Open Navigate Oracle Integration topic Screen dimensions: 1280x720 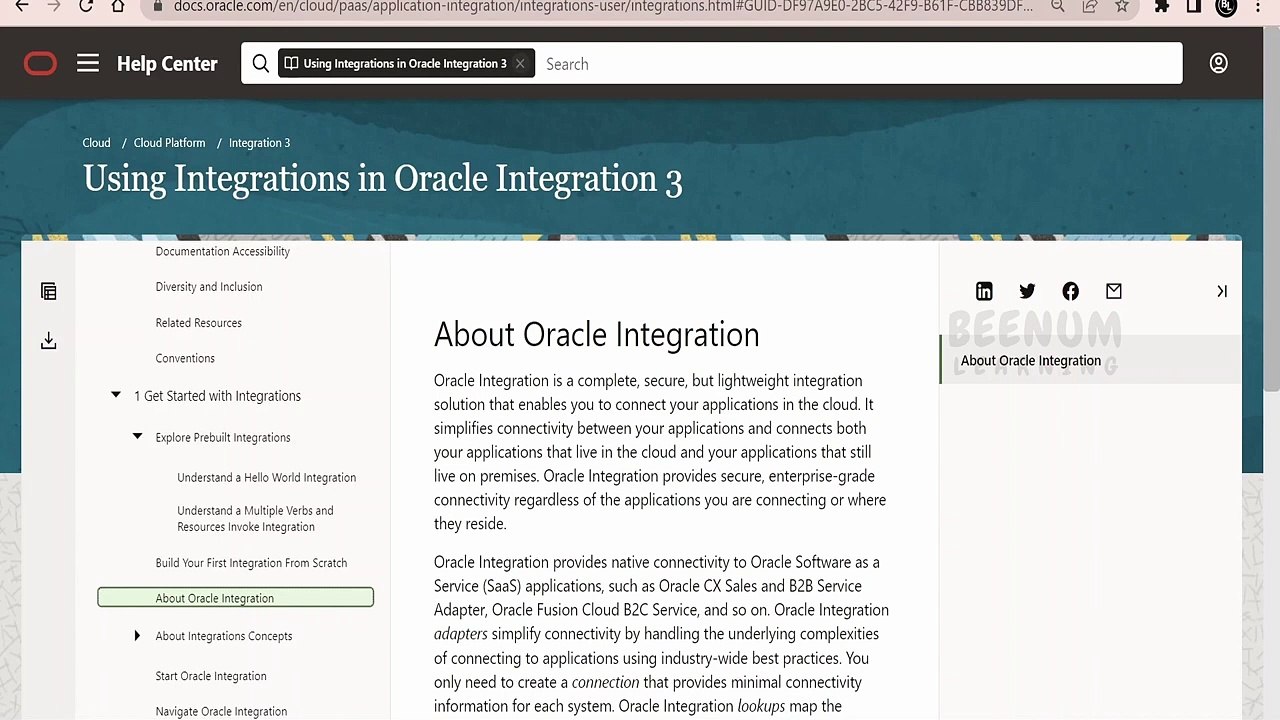[221, 712]
